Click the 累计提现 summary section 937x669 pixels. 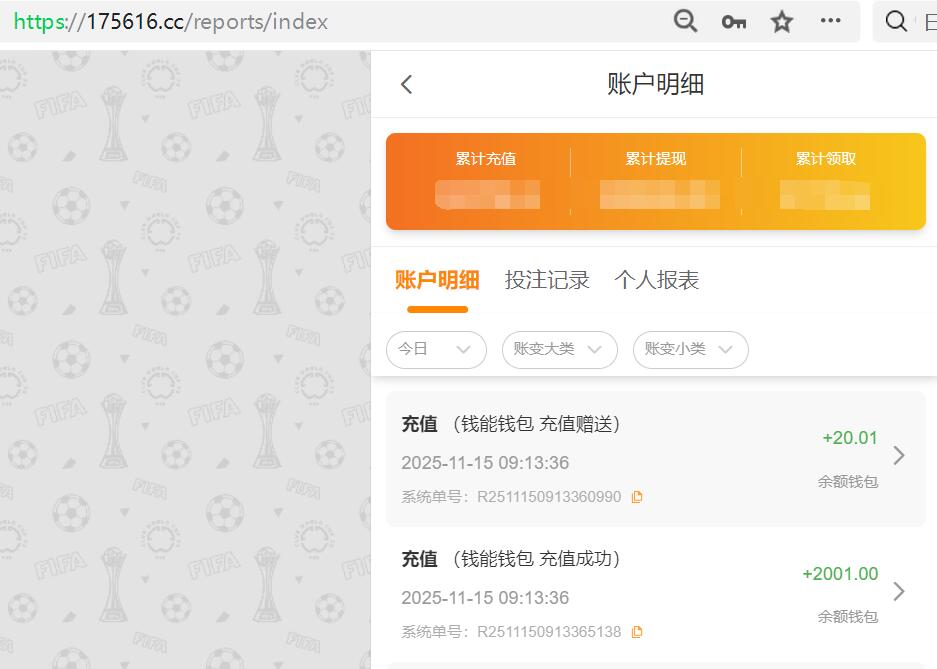point(656,181)
